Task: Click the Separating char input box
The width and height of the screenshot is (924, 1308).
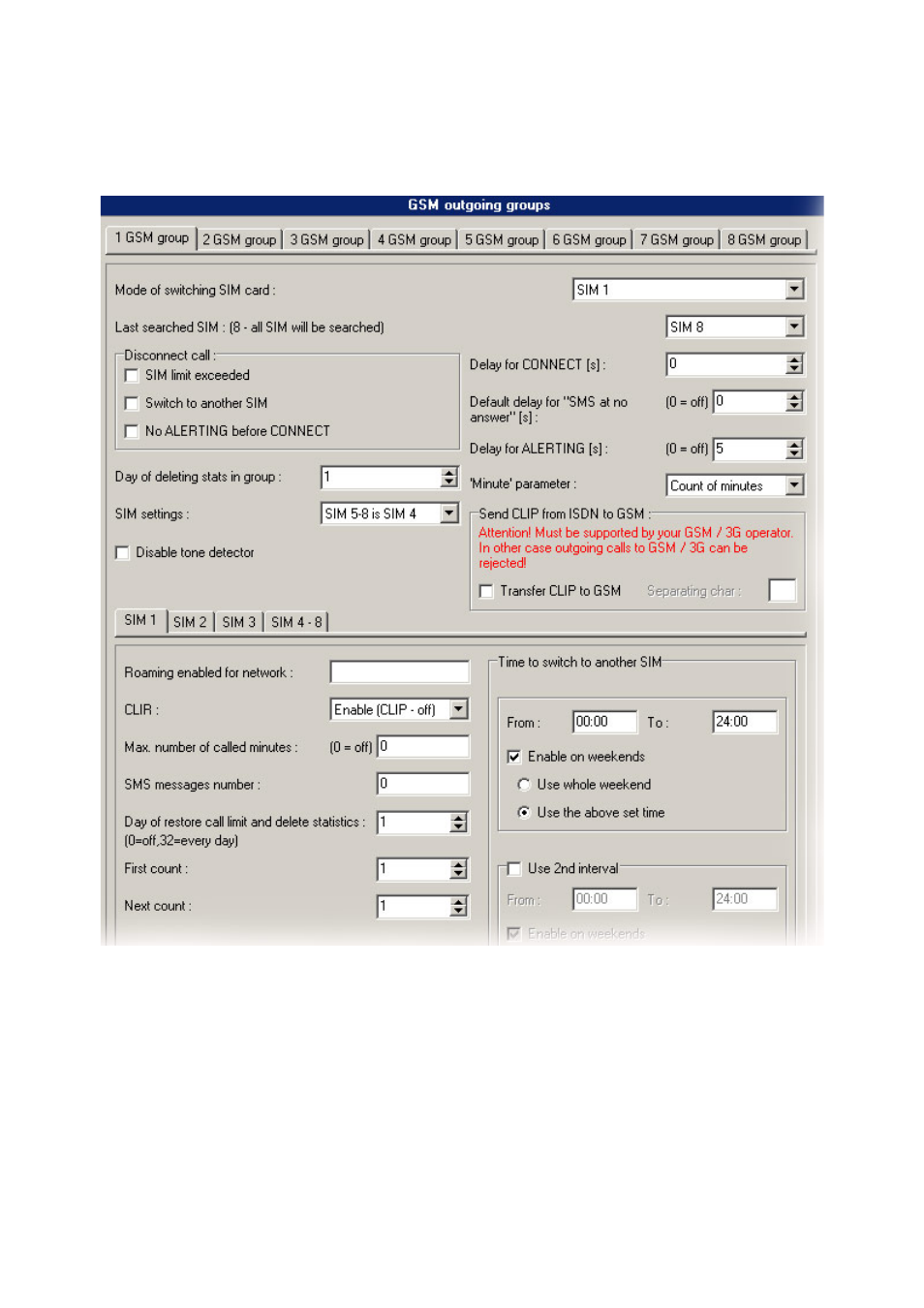Action: pos(782,590)
